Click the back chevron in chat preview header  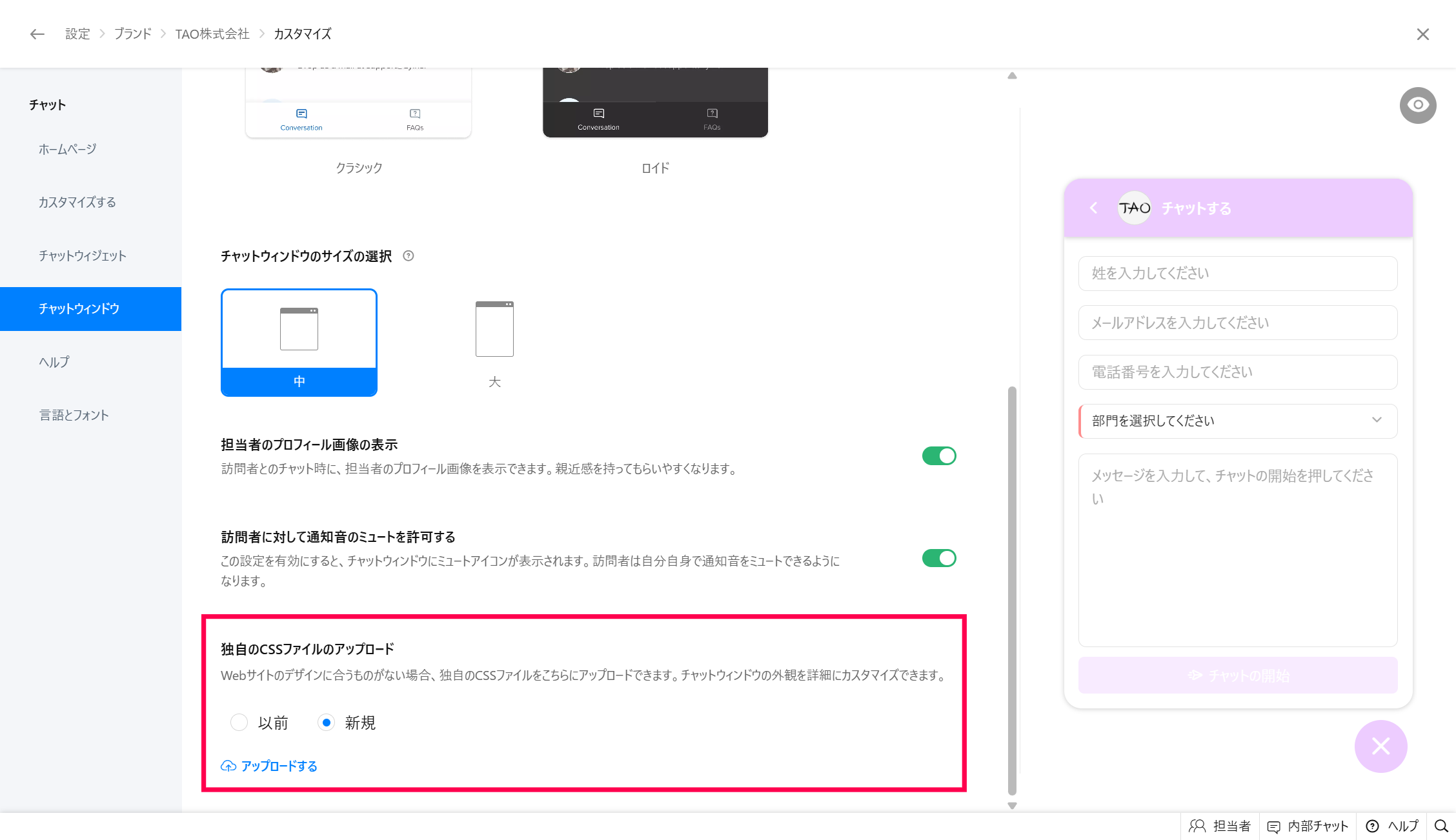[x=1093, y=208]
